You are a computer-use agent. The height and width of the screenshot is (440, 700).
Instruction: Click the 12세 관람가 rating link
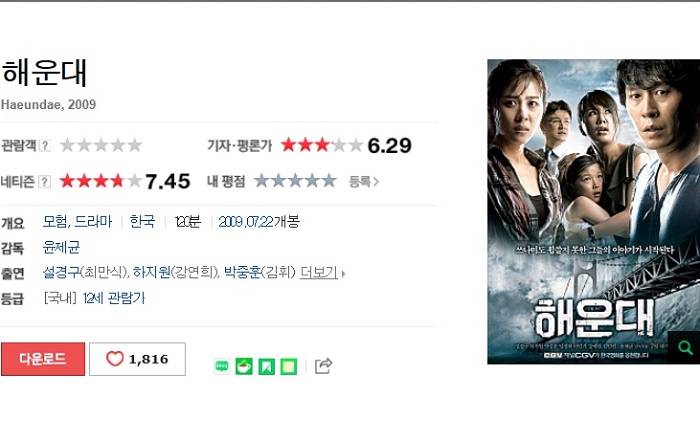coord(114,298)
